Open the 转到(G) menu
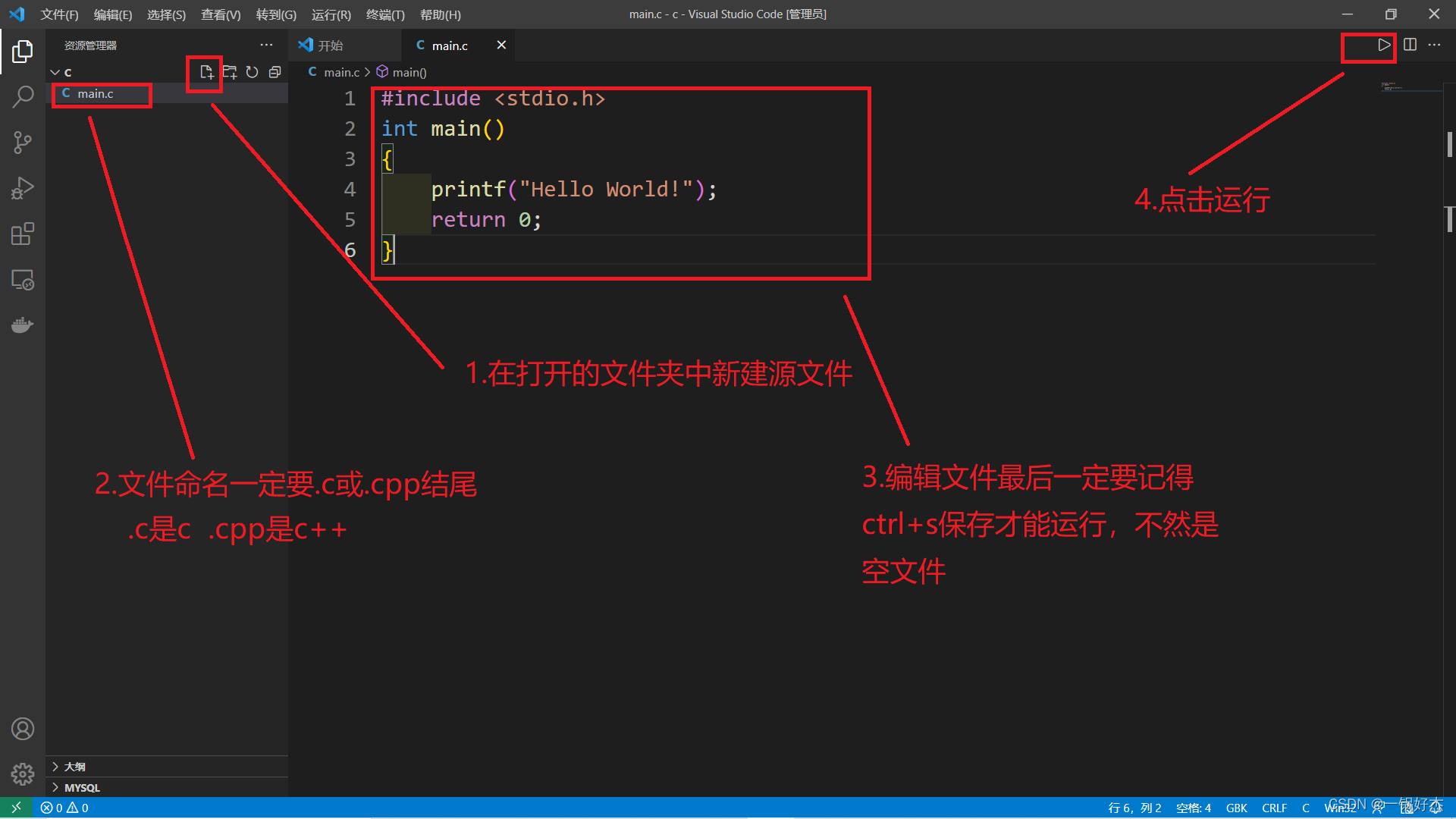1456x819 pixels. [x=276, y=14]
